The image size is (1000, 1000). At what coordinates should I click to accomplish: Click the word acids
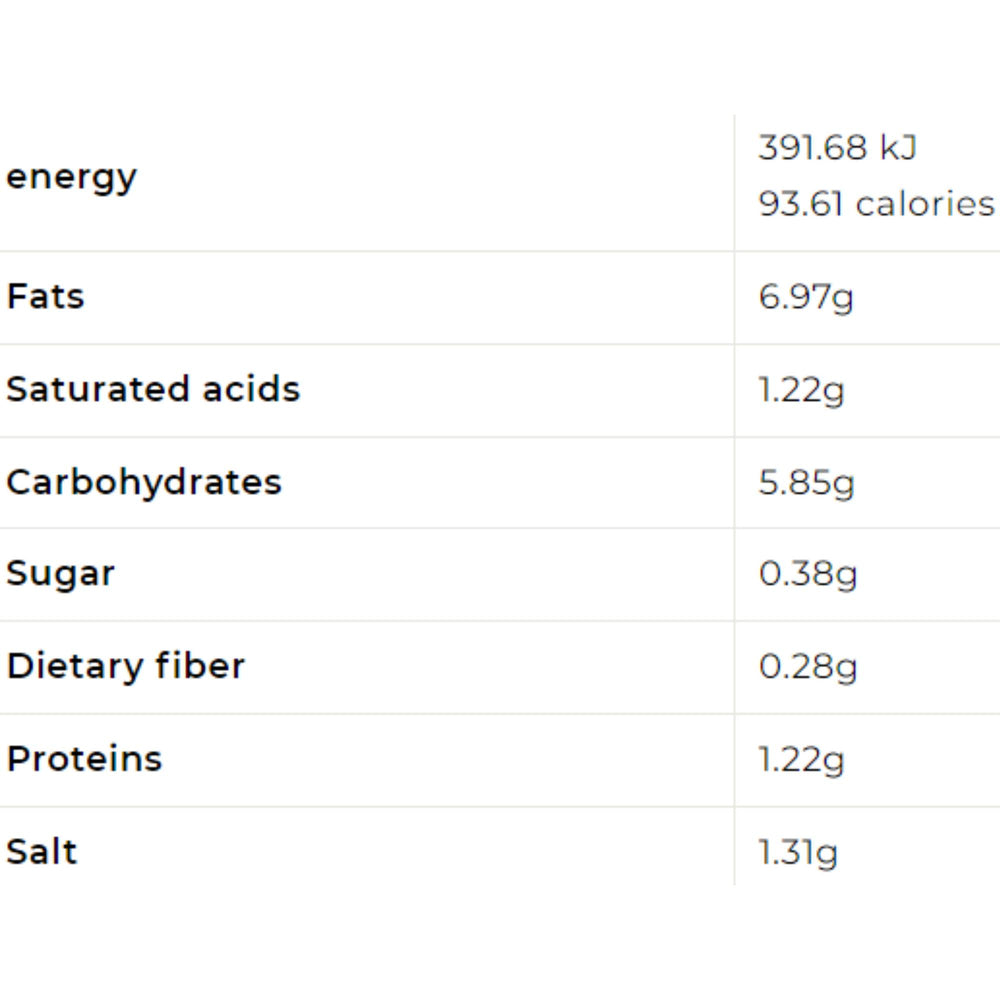coord(250,389)
